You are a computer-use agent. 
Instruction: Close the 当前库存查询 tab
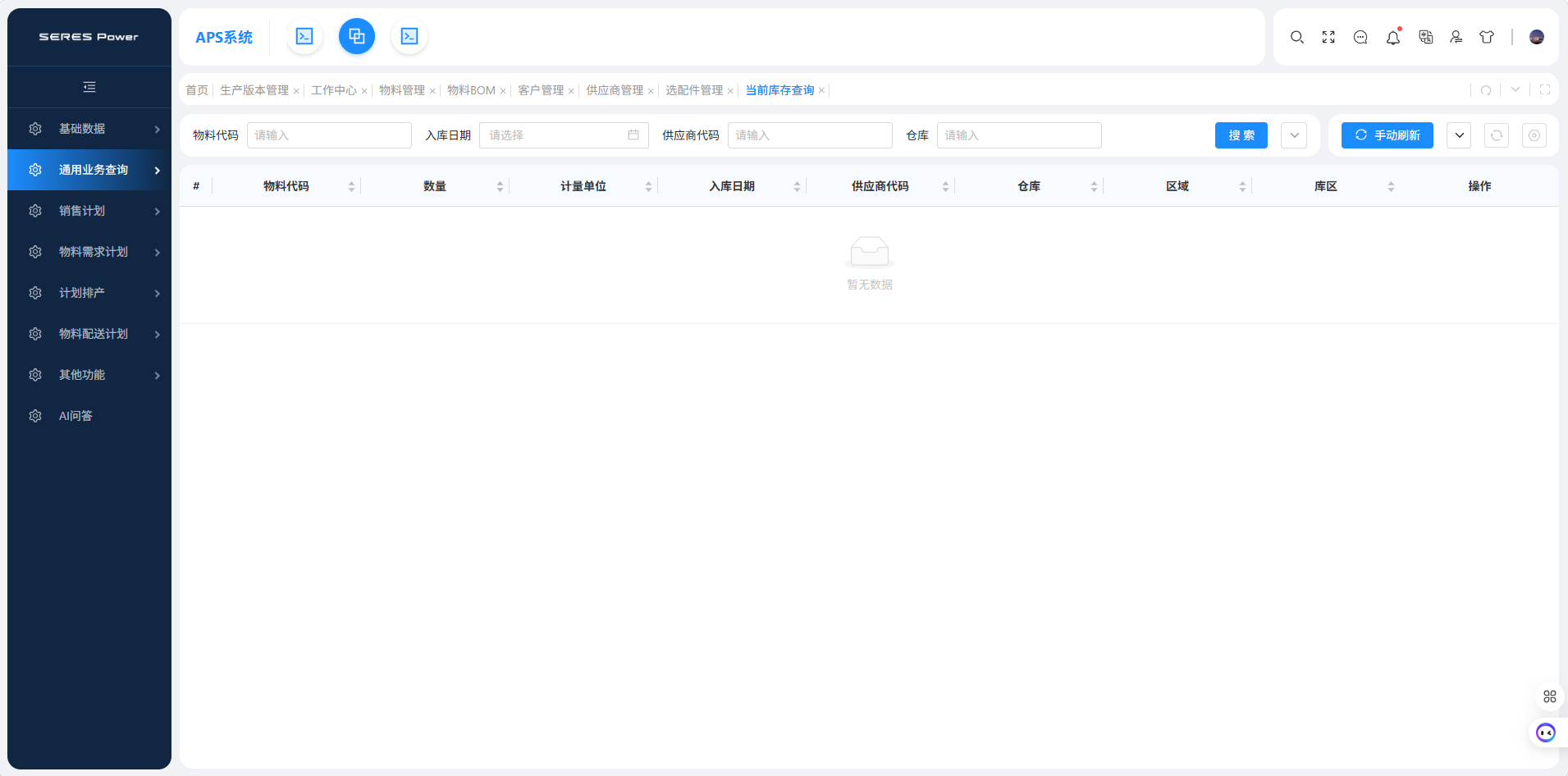(x=821, y=91)
